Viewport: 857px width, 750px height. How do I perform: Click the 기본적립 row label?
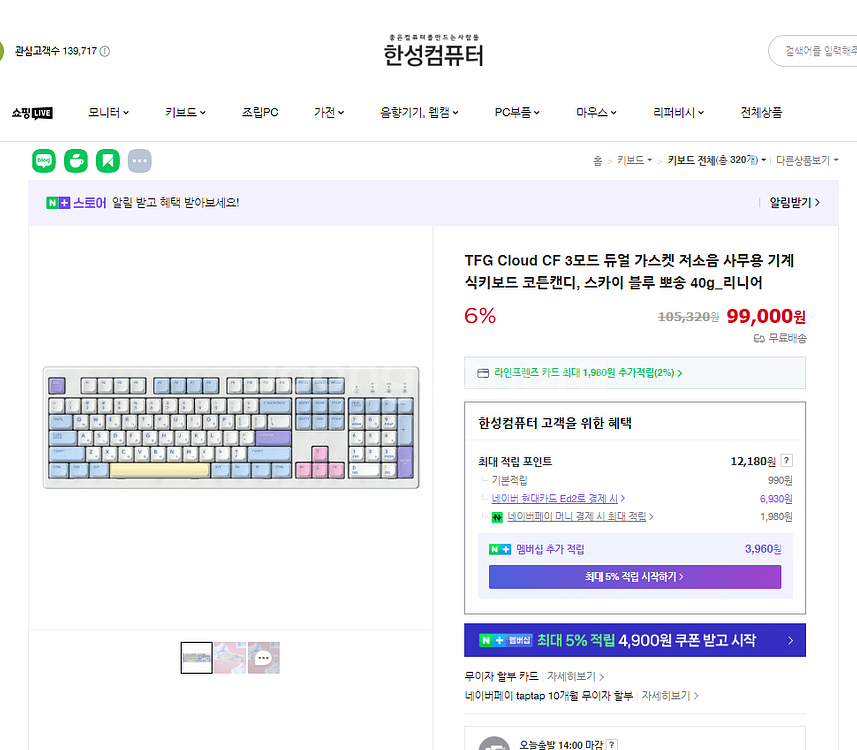pyautogui.click(x=509, y=481)
